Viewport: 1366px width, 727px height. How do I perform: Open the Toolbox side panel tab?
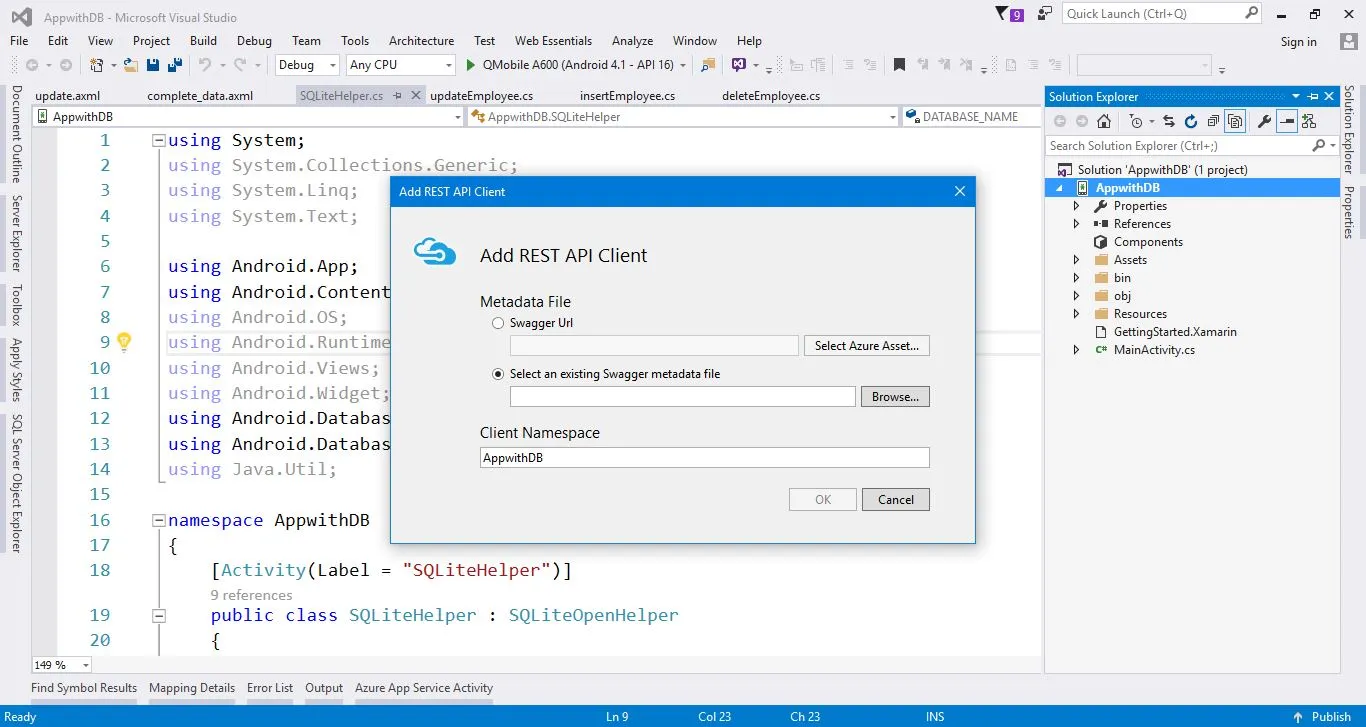click(x=16, y=306)
